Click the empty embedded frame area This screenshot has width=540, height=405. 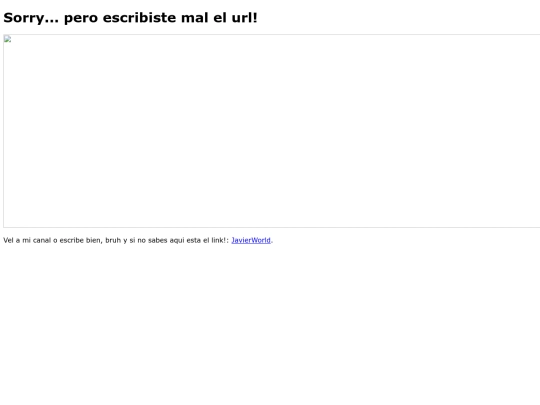(272, 131)
